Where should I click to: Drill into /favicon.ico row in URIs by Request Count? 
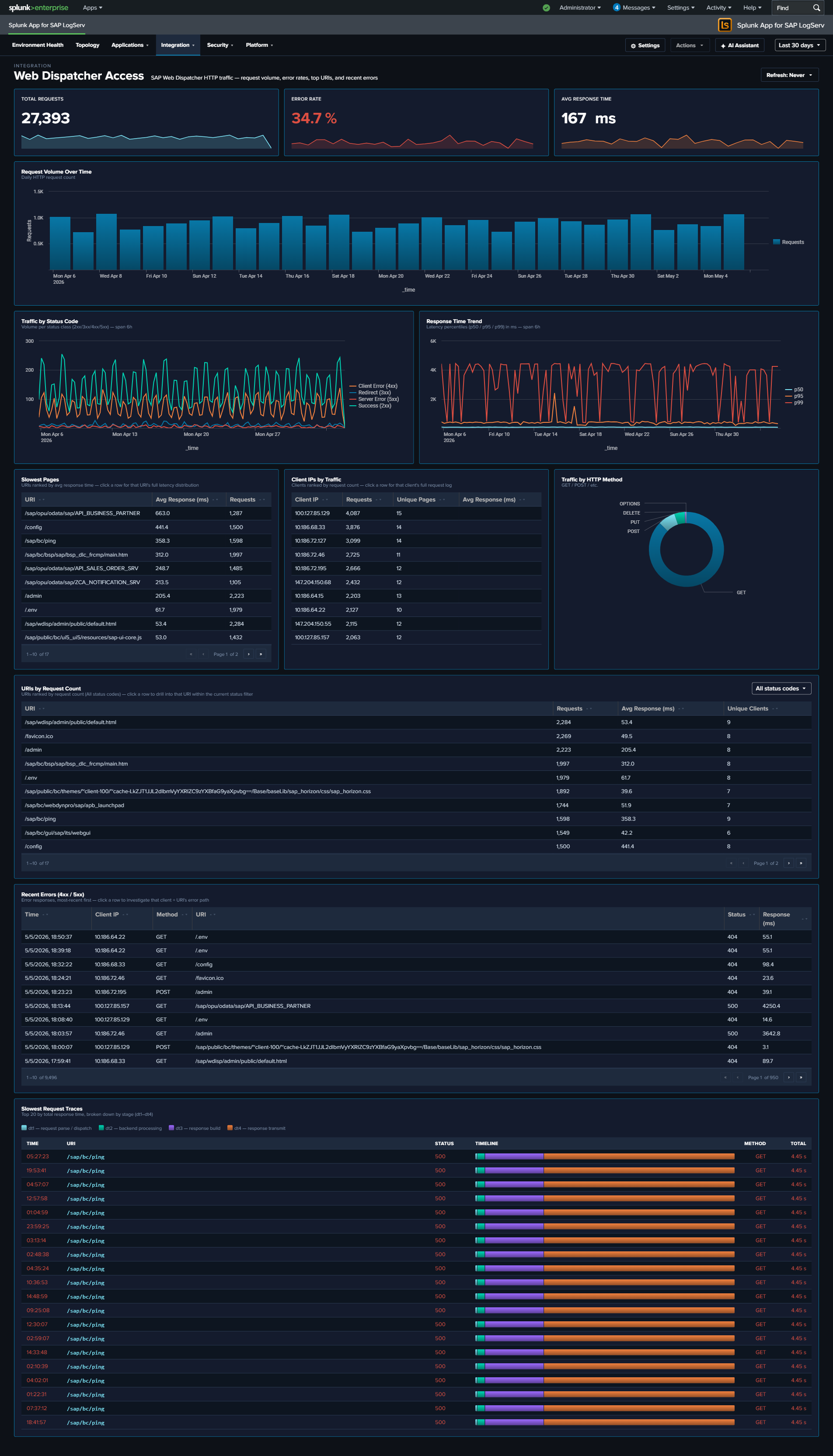[x=416, y=736]
